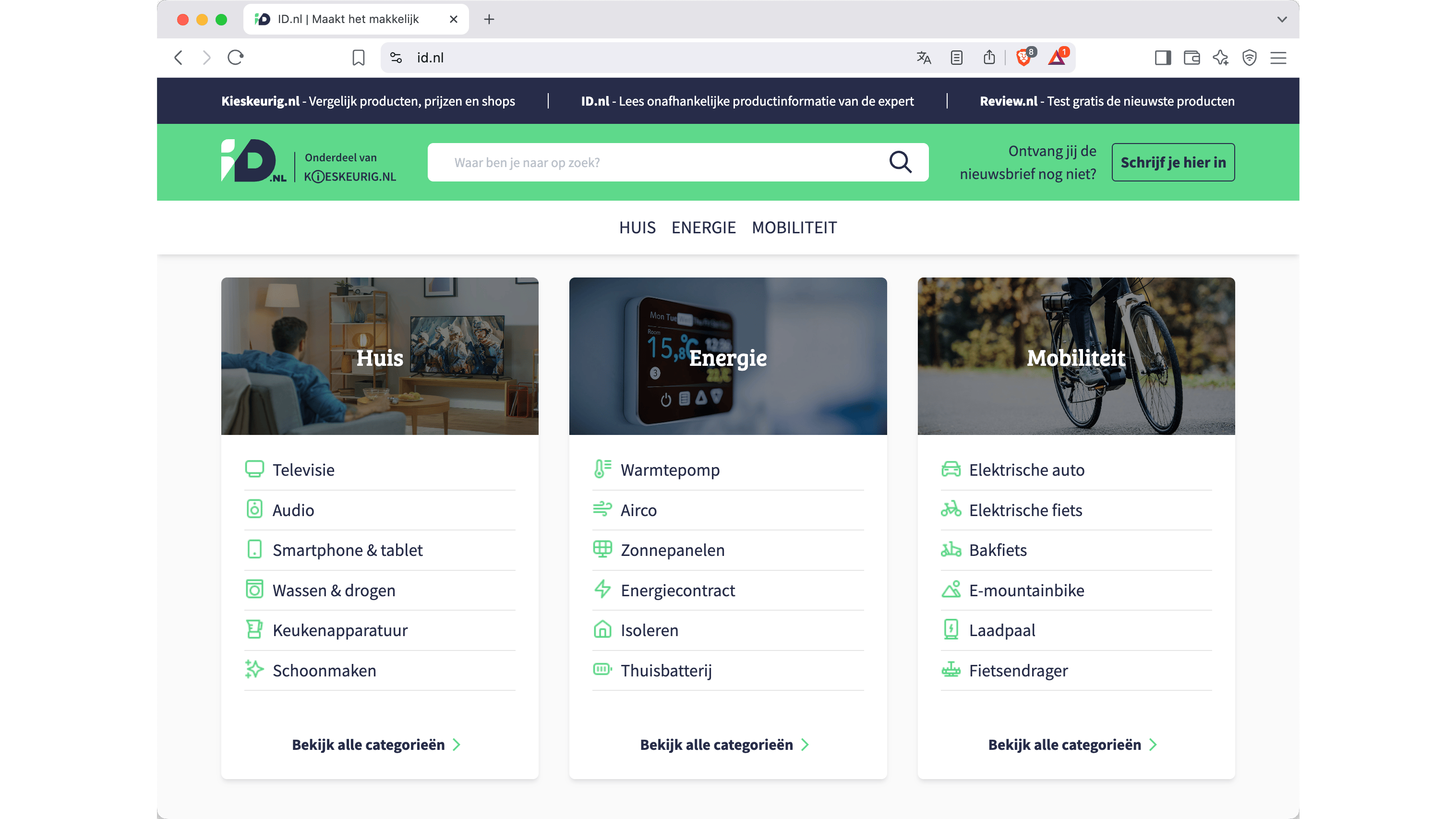Image resolution: width=1456 pixels, height=819 pixels.
Task: Click the 'Schrijf je hier in' button
Action: pyautogui.click(x=1173, y=162)
